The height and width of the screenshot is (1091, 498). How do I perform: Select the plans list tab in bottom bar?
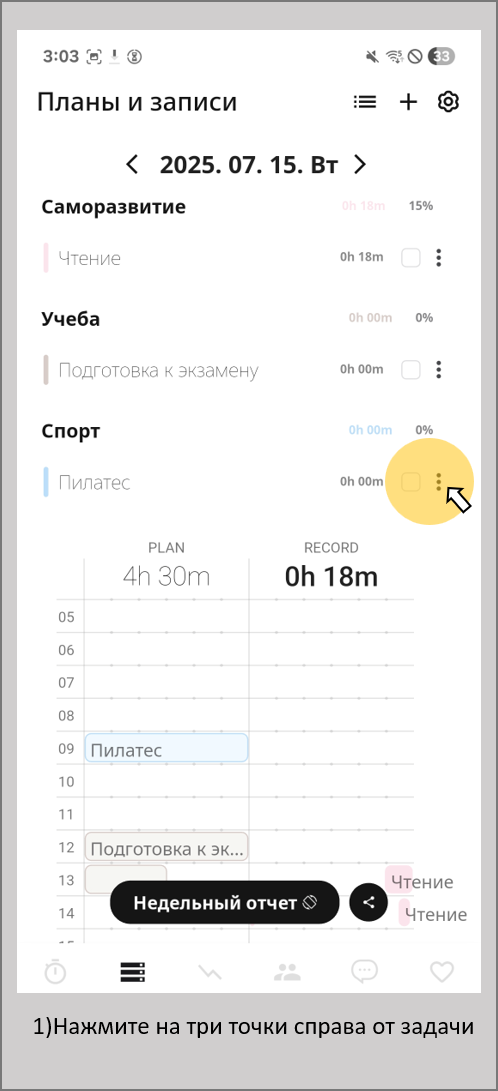pos(132,972)
